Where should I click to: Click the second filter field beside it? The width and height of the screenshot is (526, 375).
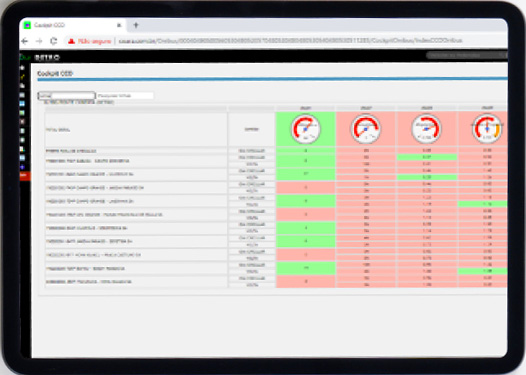pos(125,96)
